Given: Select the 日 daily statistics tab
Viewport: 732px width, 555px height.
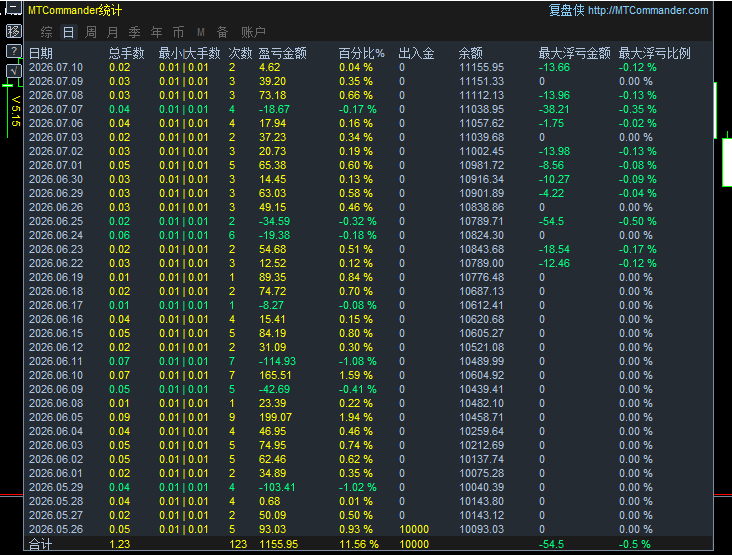Looking at the screenshot, I should tap(69, 32).
